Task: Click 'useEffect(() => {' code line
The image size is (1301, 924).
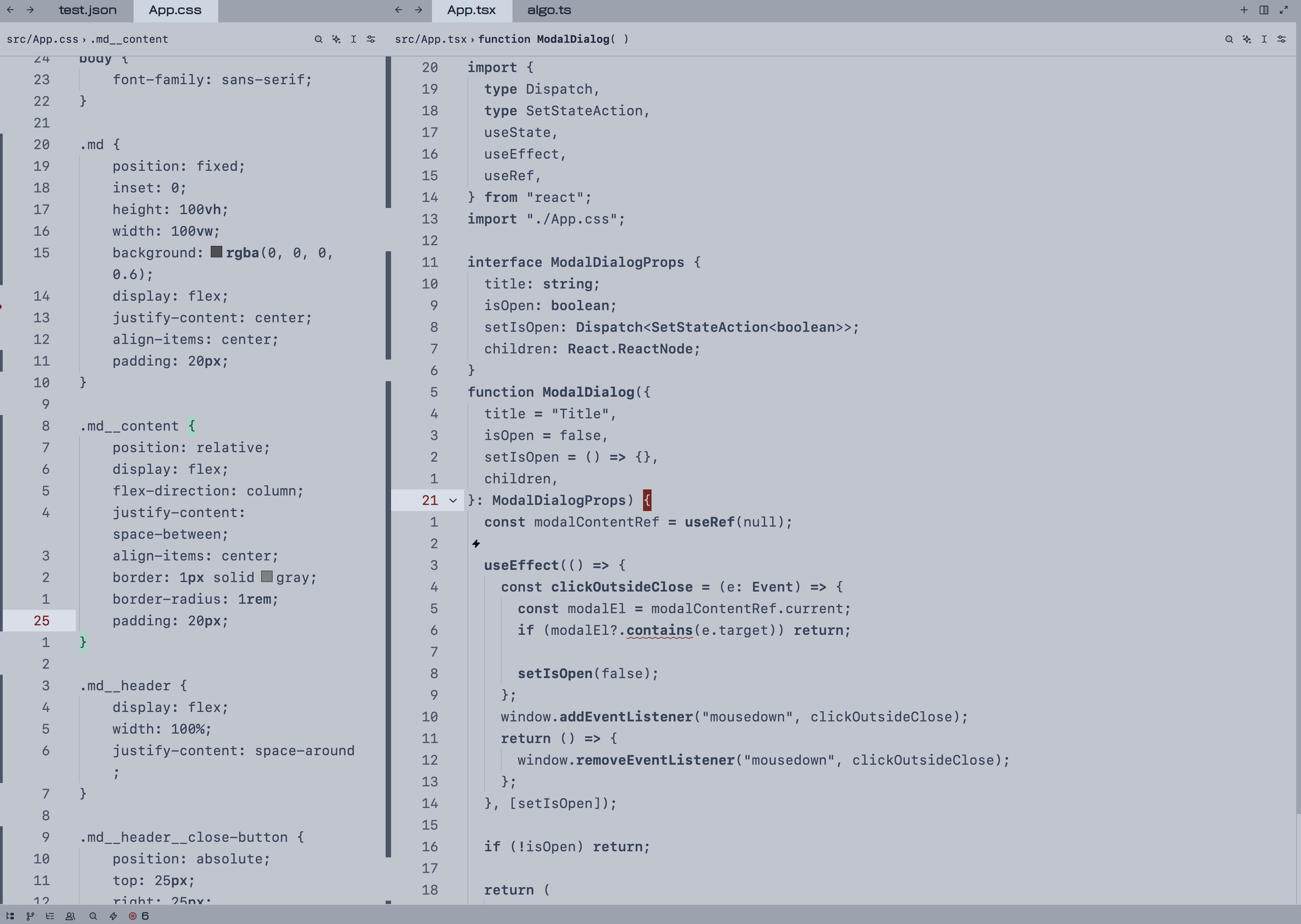Action: 555,565
